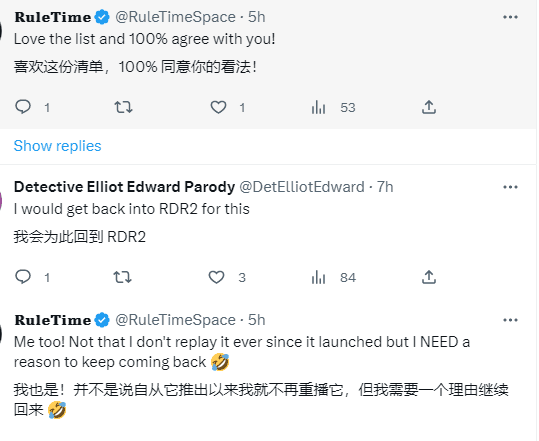Open more options for first RuleTime tweet
539x441 pixels.
510,17
